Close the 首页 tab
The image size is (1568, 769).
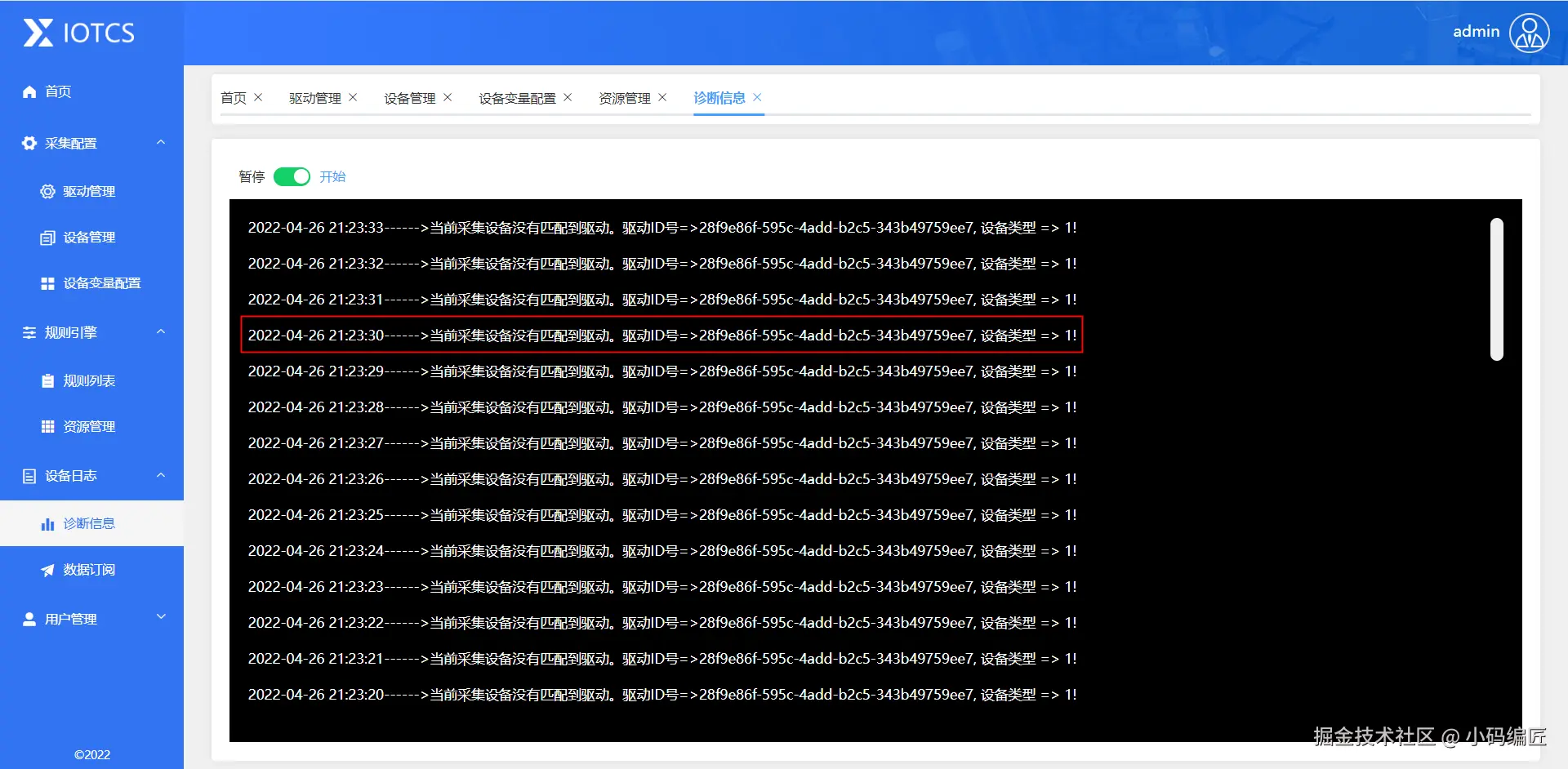258,97
